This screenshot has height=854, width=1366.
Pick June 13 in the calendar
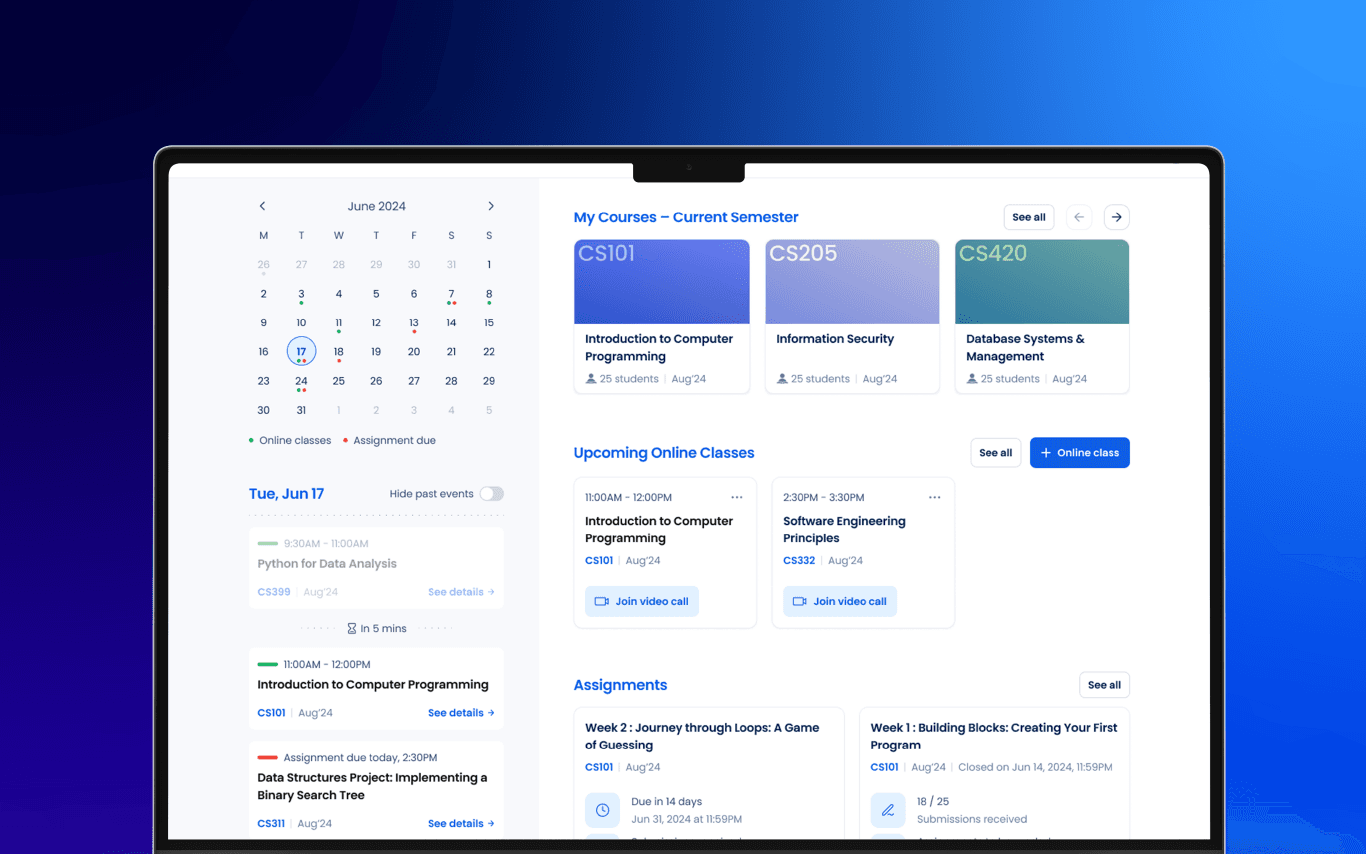click(414, 323)
